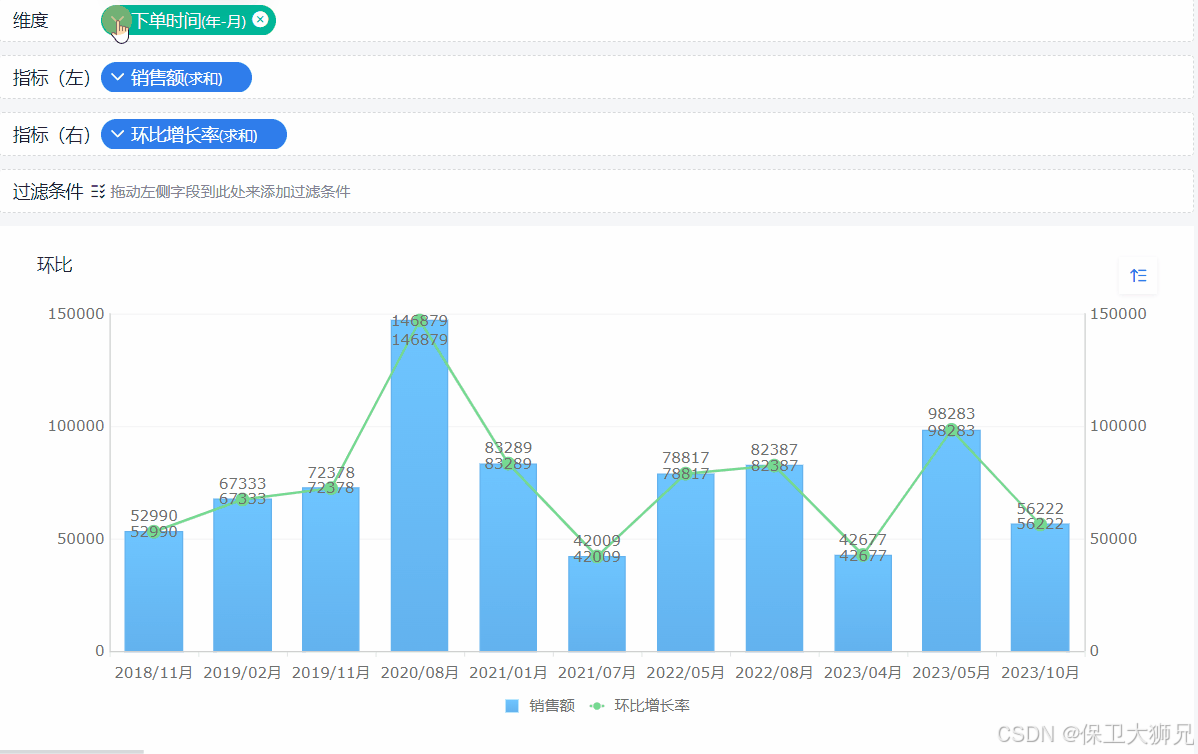
Task: Click the x-axis label 2018/11月
Action: point(154,672)
